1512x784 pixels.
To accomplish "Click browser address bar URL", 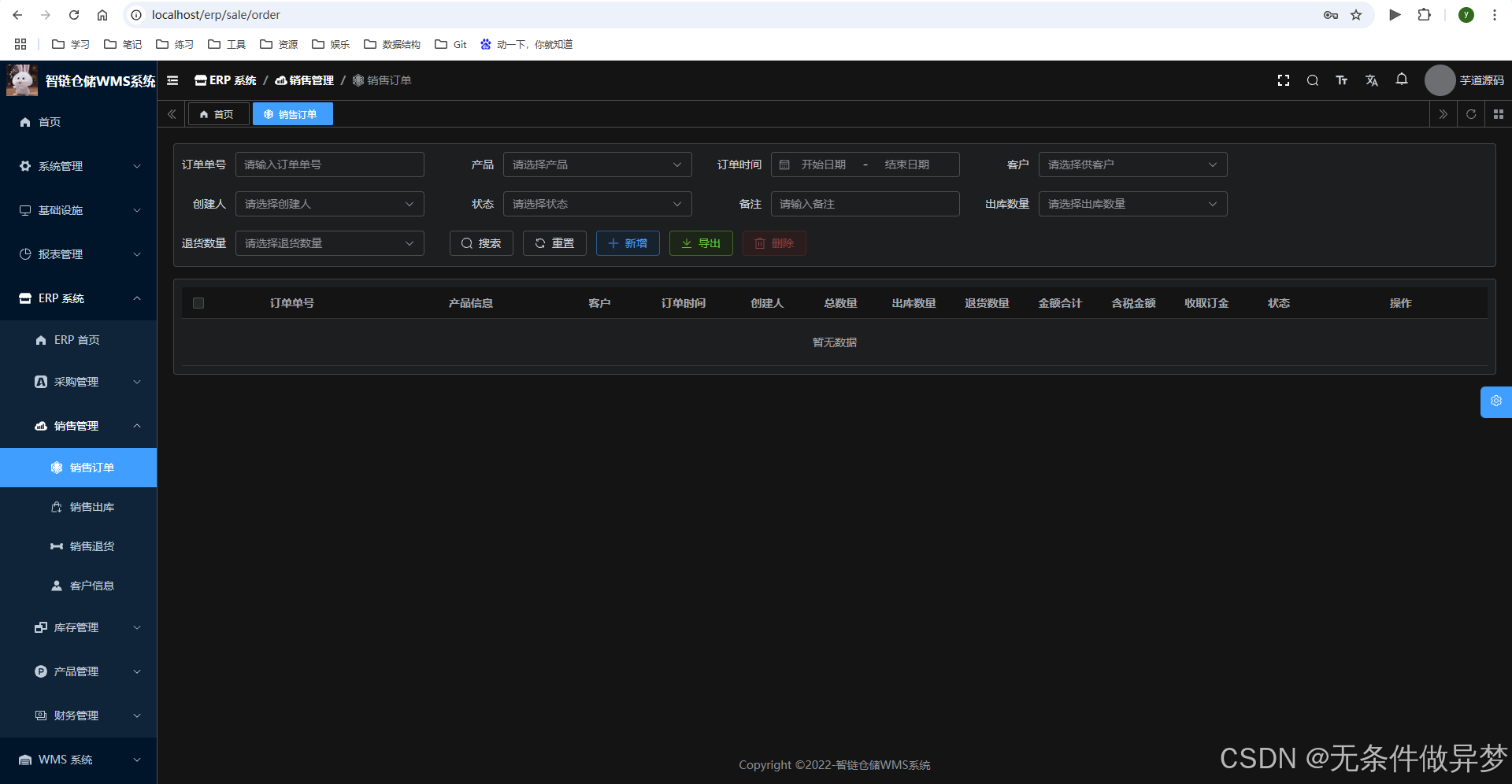I will pos(216,15).
